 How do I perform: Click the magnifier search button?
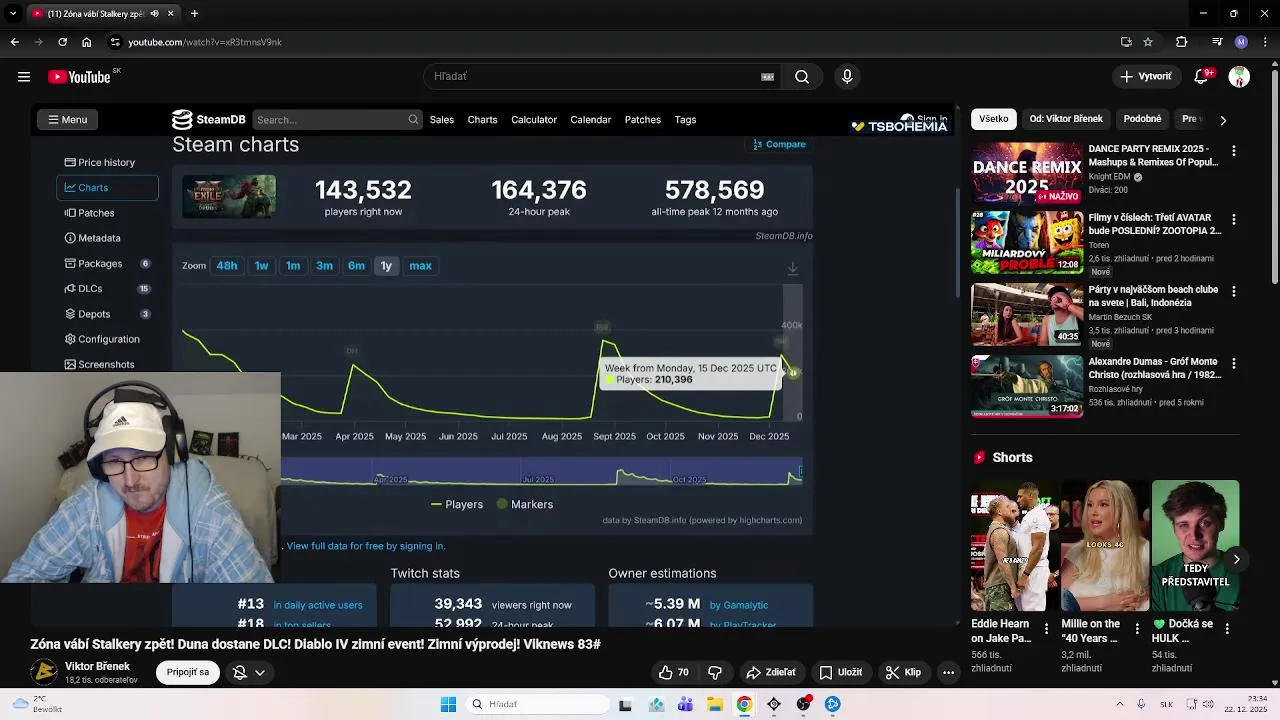[x=802, y=76]
